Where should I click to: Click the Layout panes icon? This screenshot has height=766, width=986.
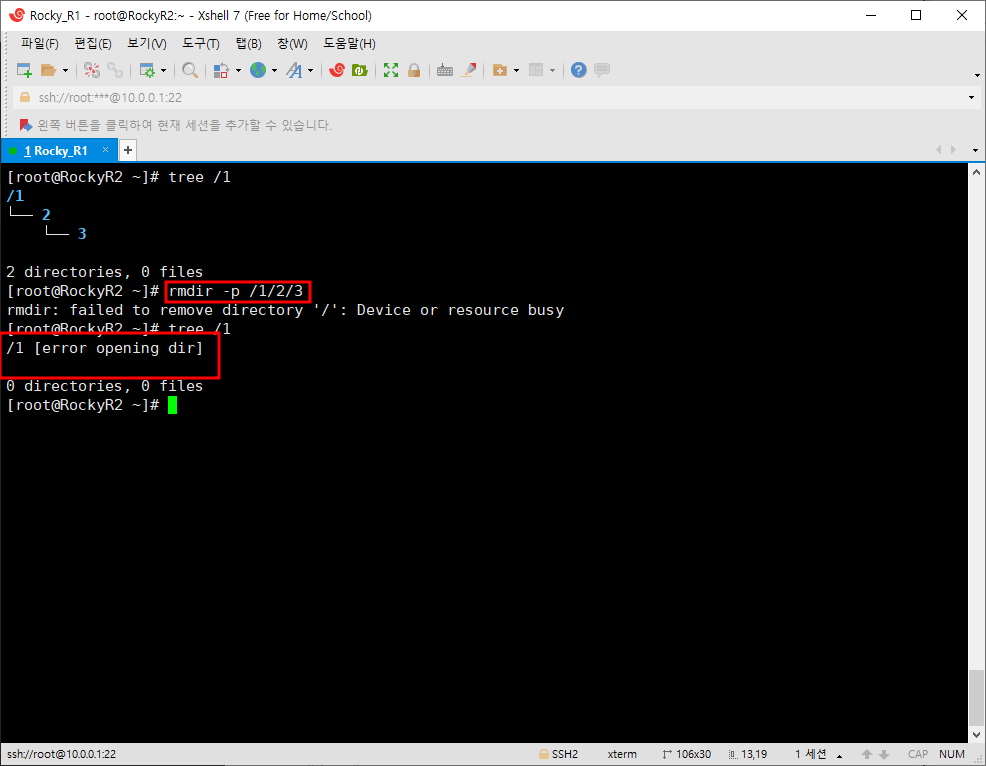click(x=536, y=70)
